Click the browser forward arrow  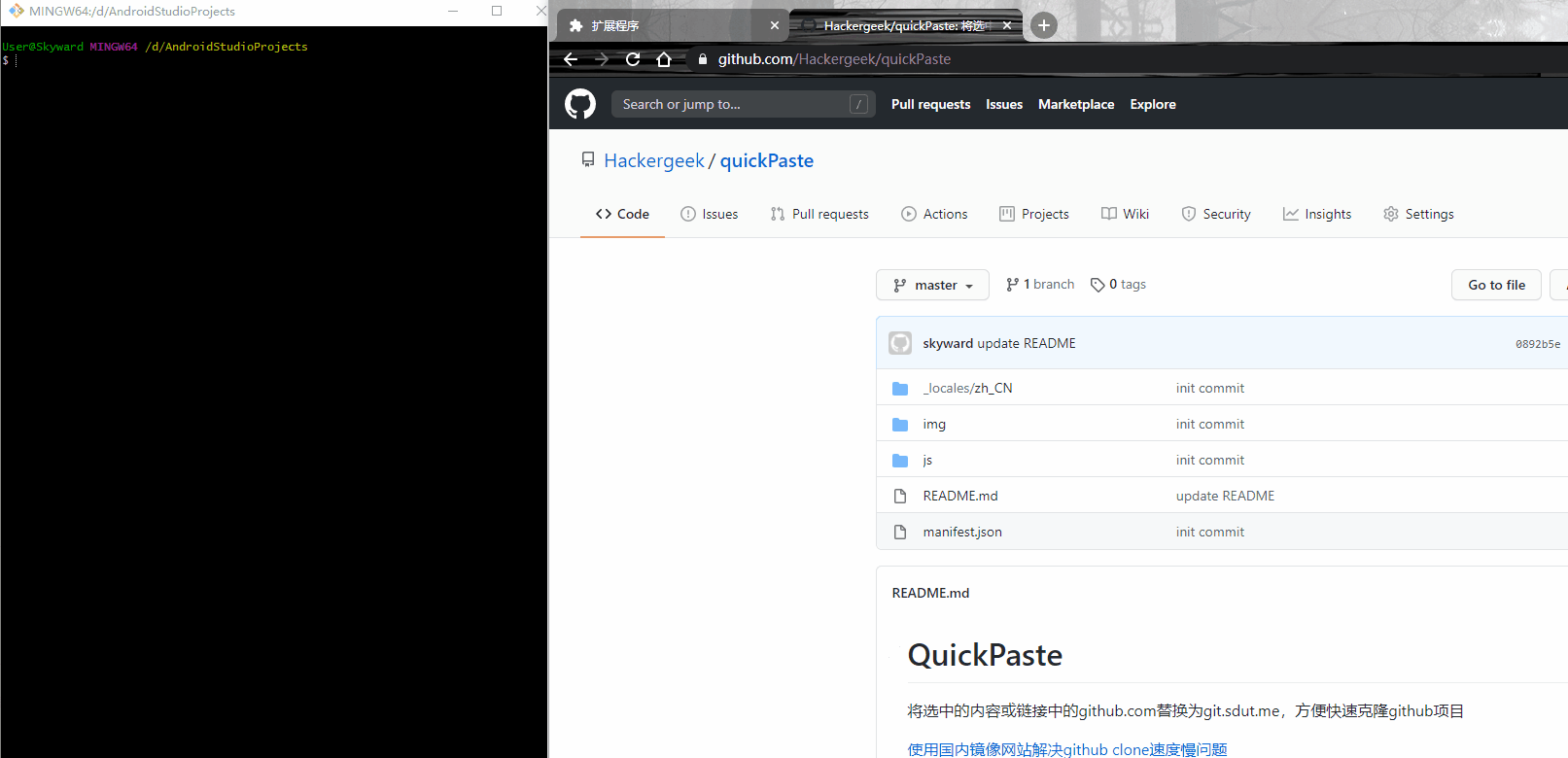point(602,59)
